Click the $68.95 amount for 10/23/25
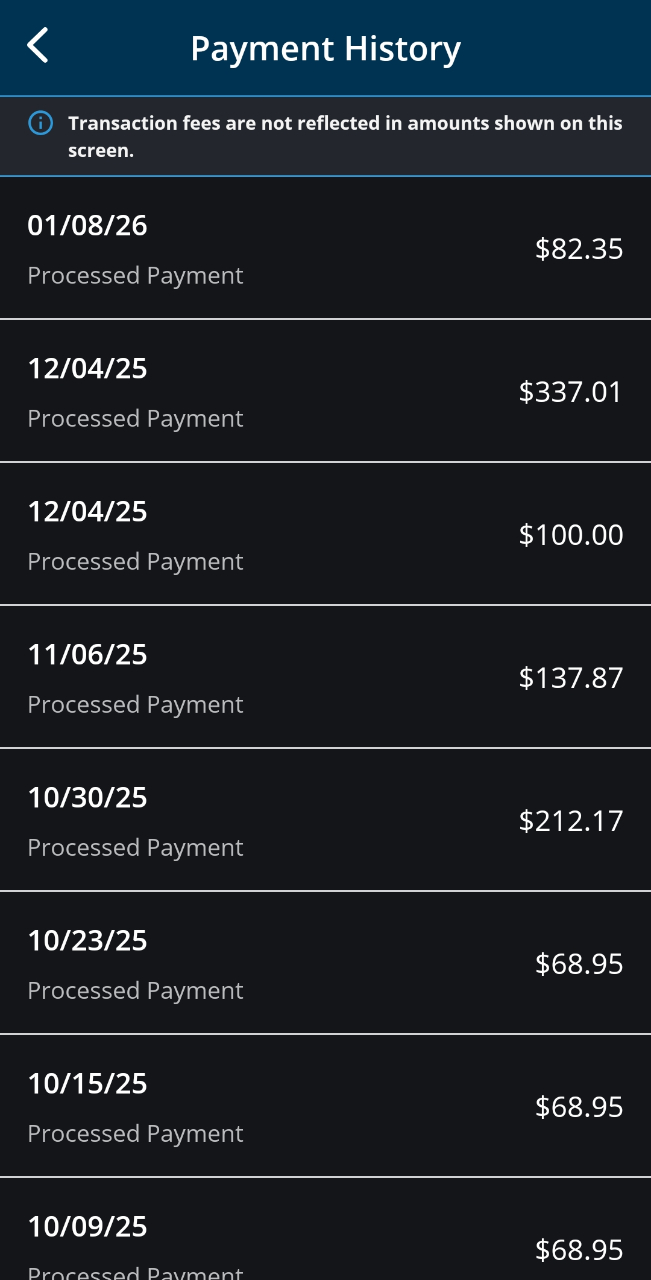The width and height of the screenshot is (651, 1280). 579,964
